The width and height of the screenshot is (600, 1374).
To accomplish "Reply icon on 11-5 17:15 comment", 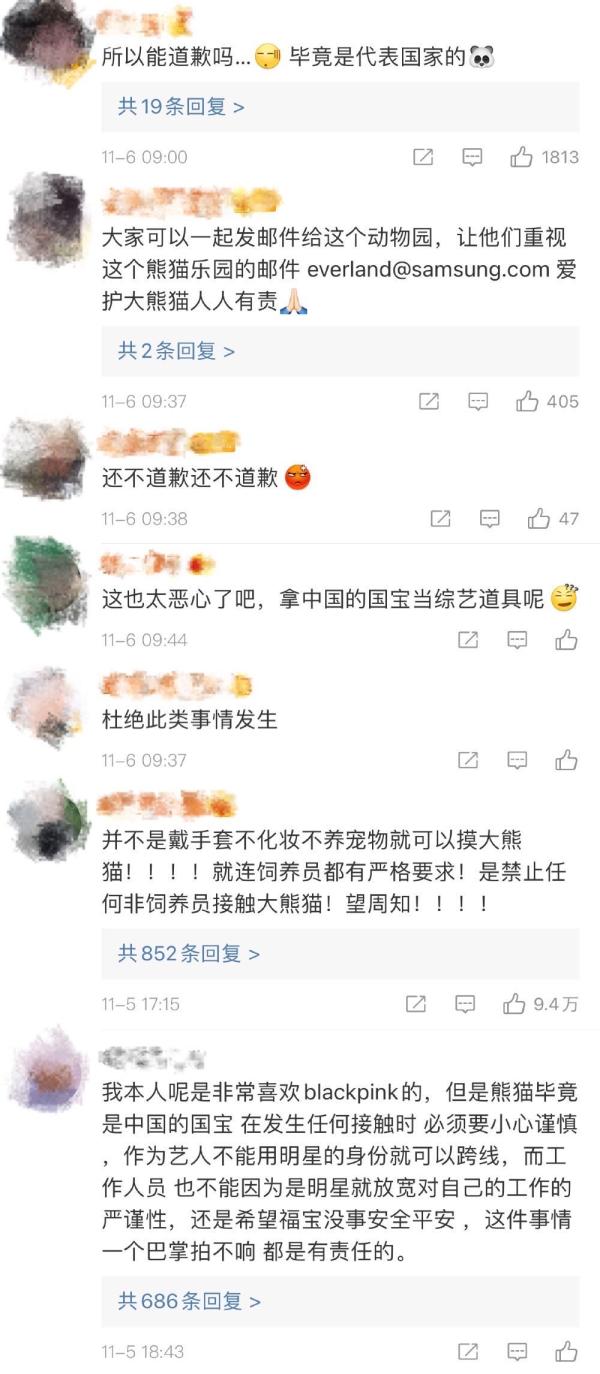I will click(465, 1003).
